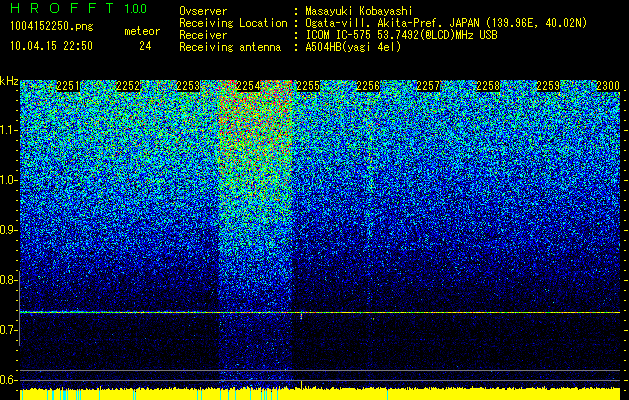Click the 2255 time marker label
629x400 pixels.
[x=308, y=86]
